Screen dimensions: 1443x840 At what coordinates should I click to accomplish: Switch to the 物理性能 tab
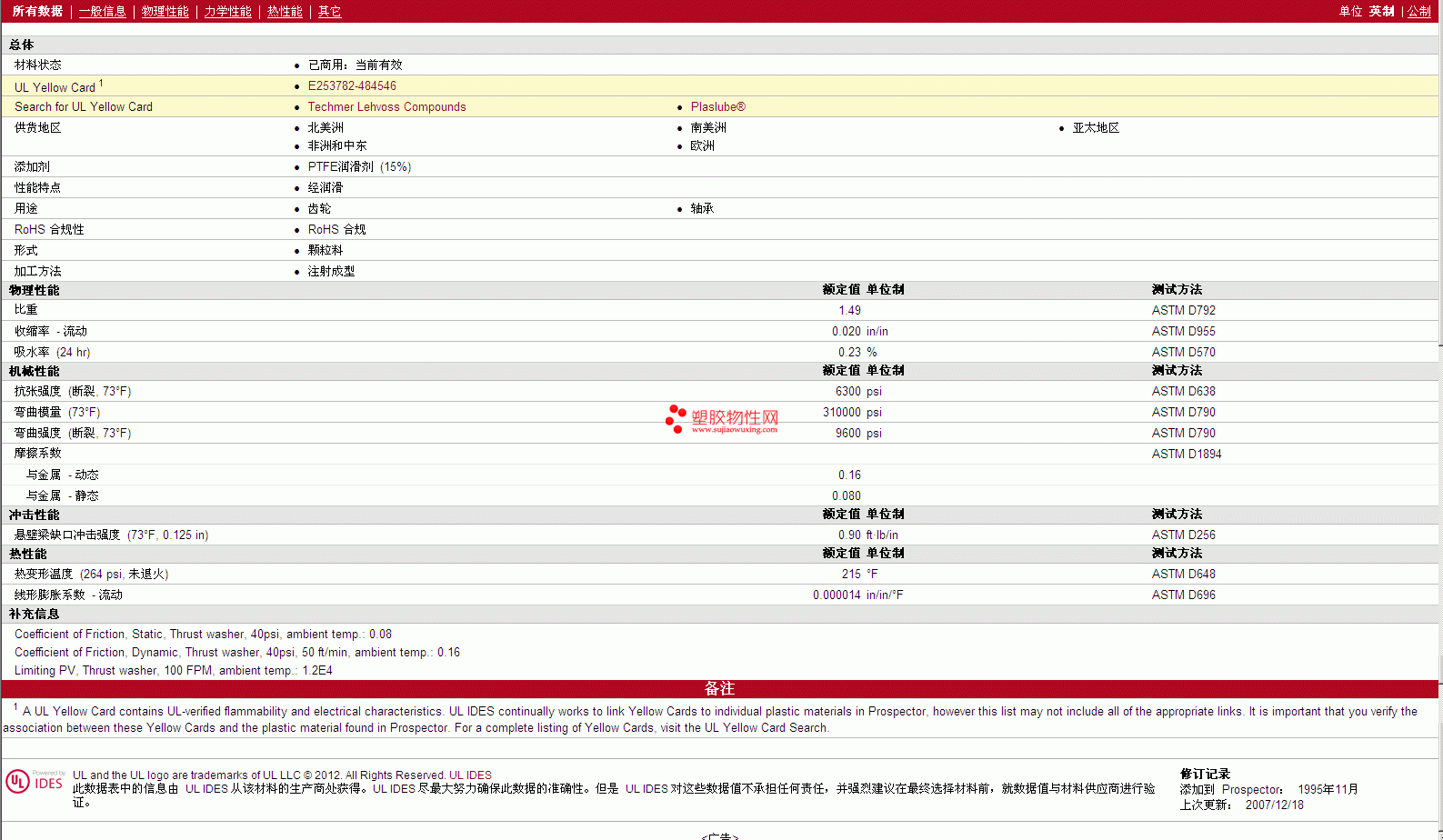click(x=165, y=12)
